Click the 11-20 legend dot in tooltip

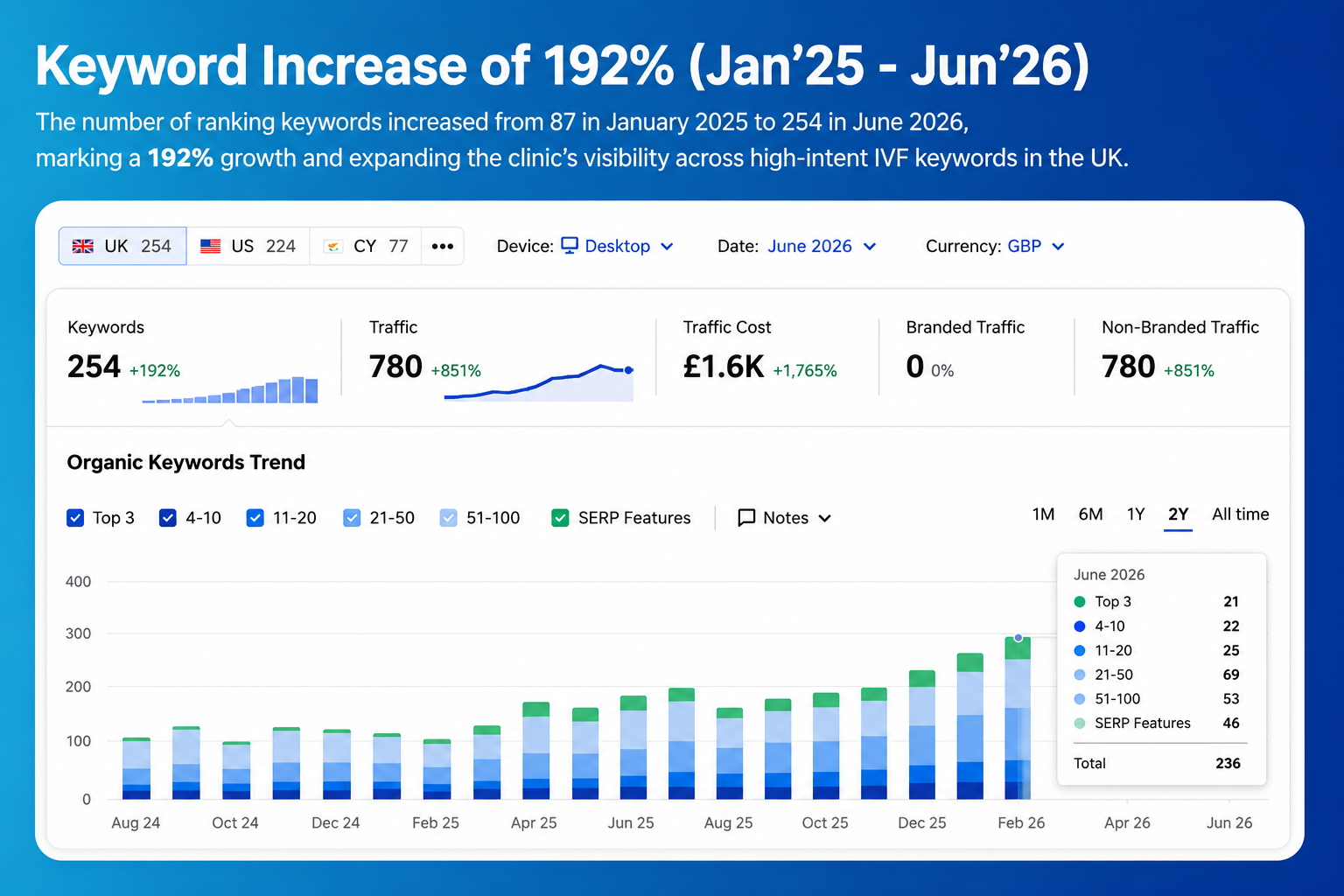(x=1080, y=650)
